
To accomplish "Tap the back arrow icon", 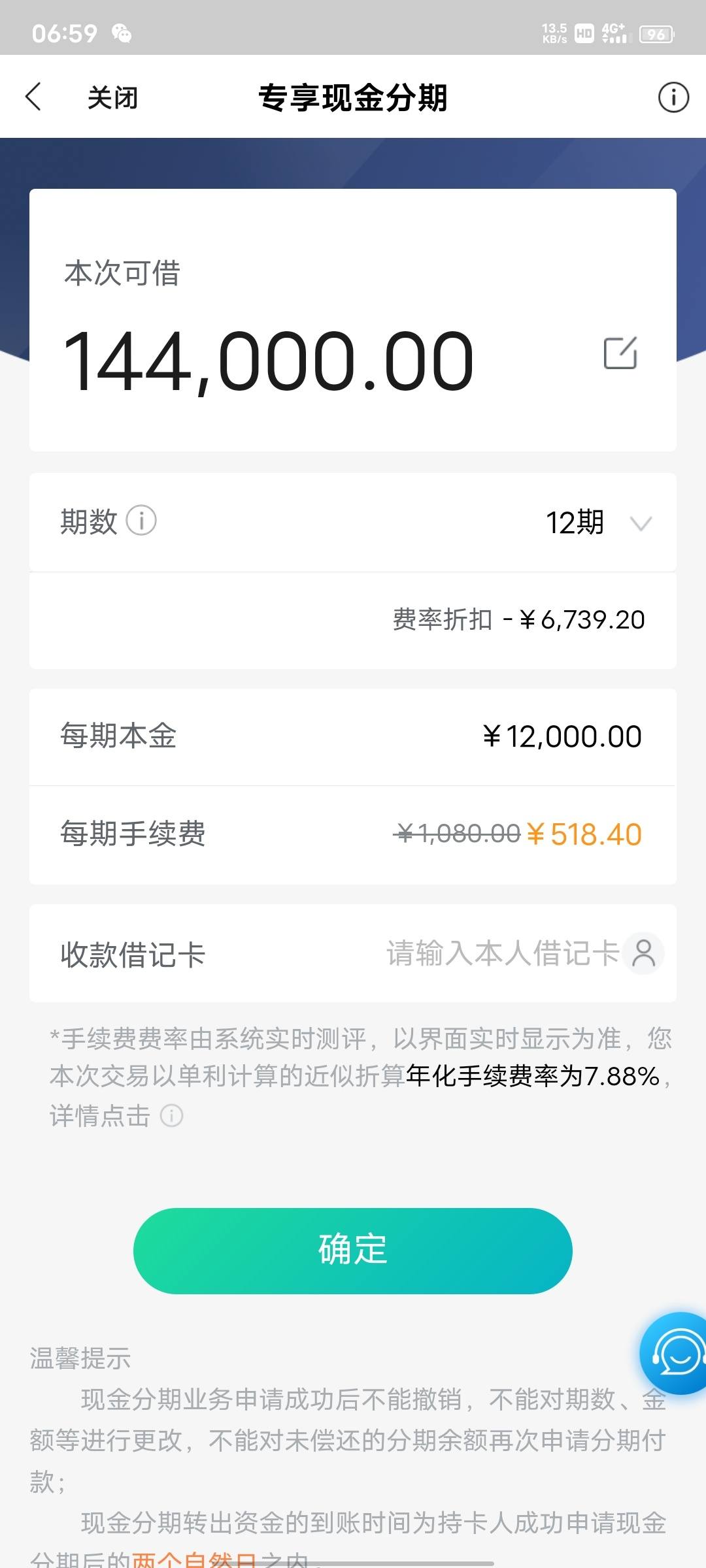I will tap(33, 97).
